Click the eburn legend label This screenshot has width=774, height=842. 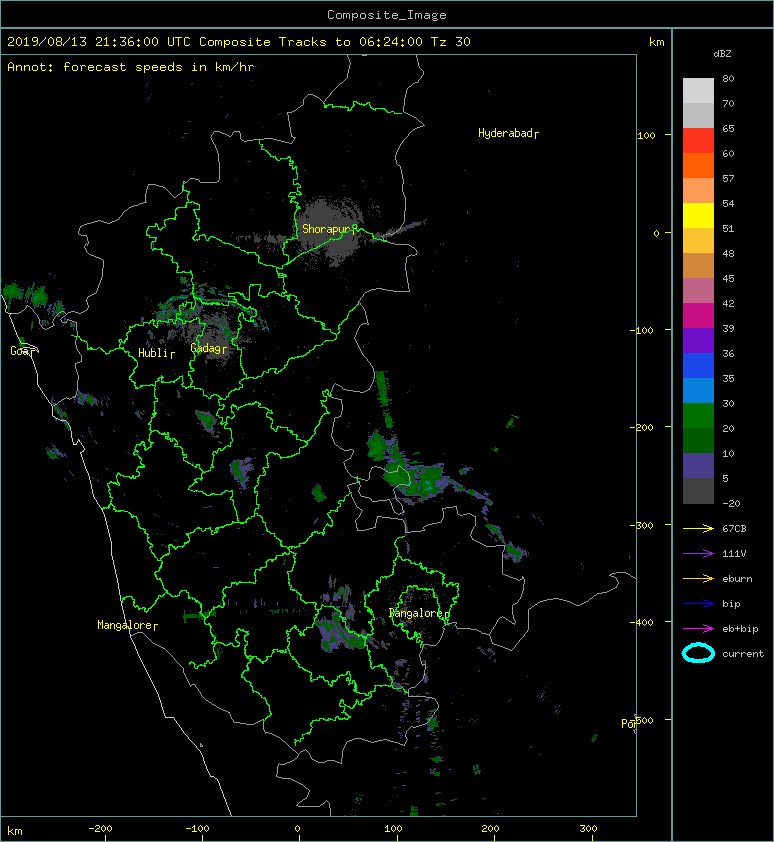coord(737,579)
